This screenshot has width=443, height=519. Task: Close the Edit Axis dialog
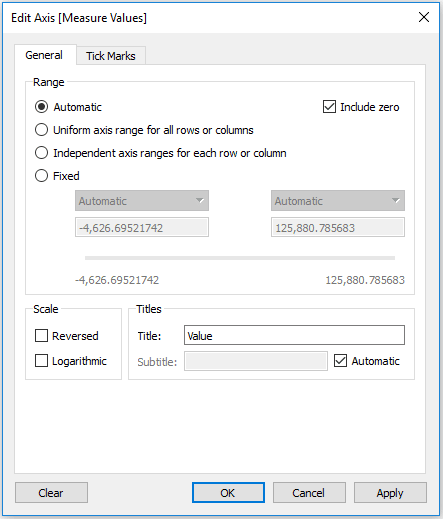(424, 17)
